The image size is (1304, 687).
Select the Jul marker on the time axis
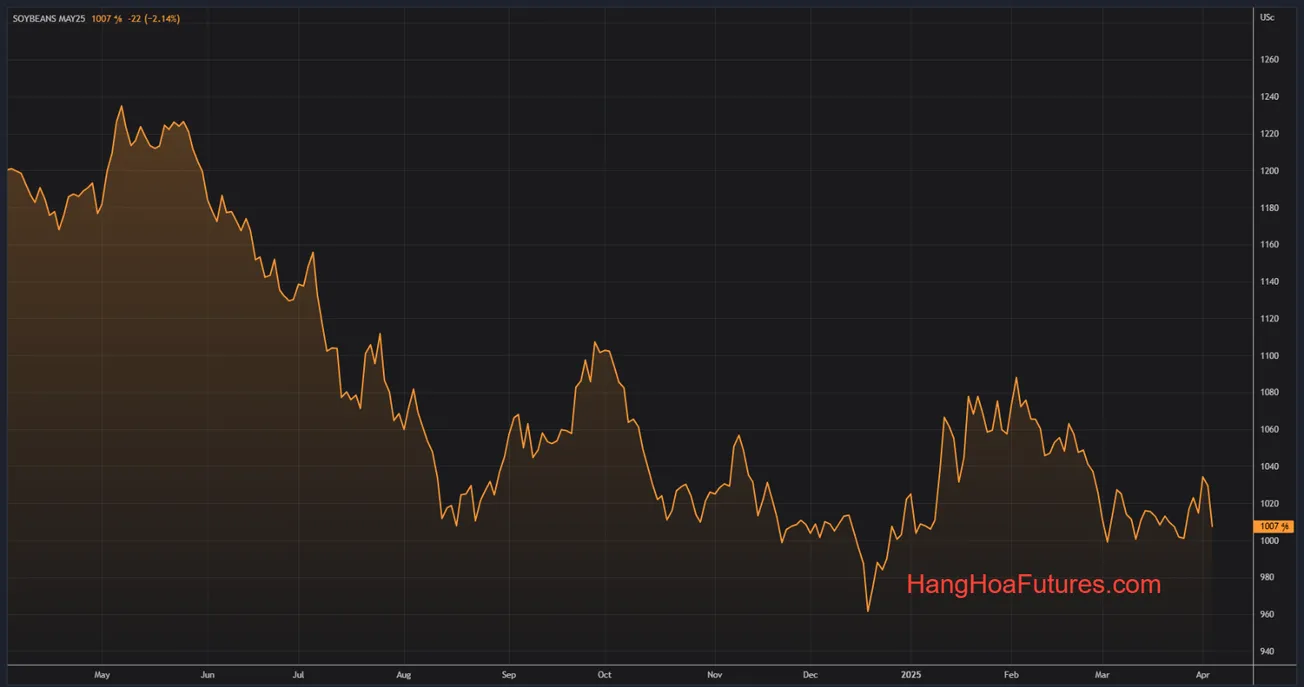pos(299,675)
